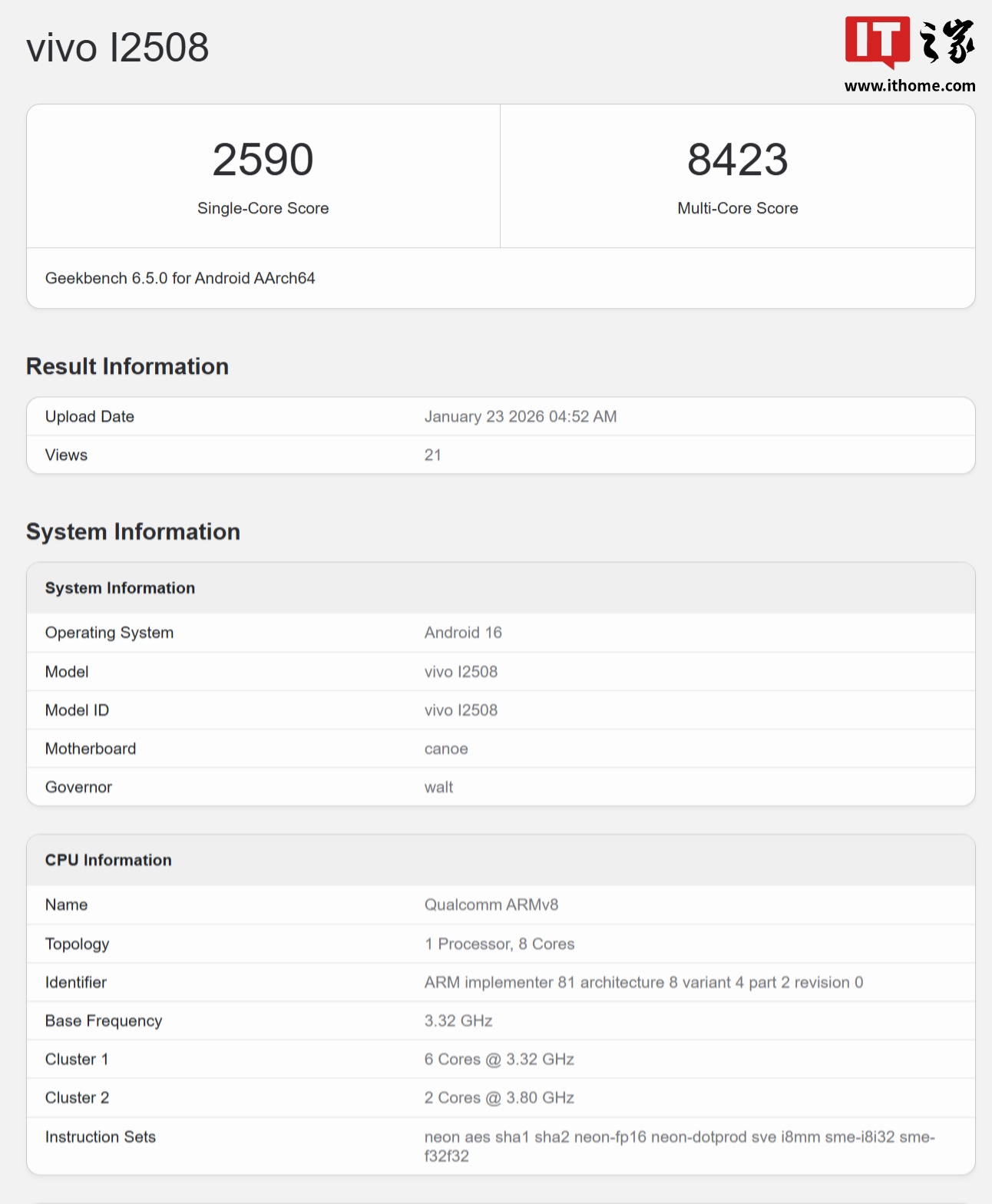Click the Single-Core Score label

pyautogui.click(x=263, y=208)
